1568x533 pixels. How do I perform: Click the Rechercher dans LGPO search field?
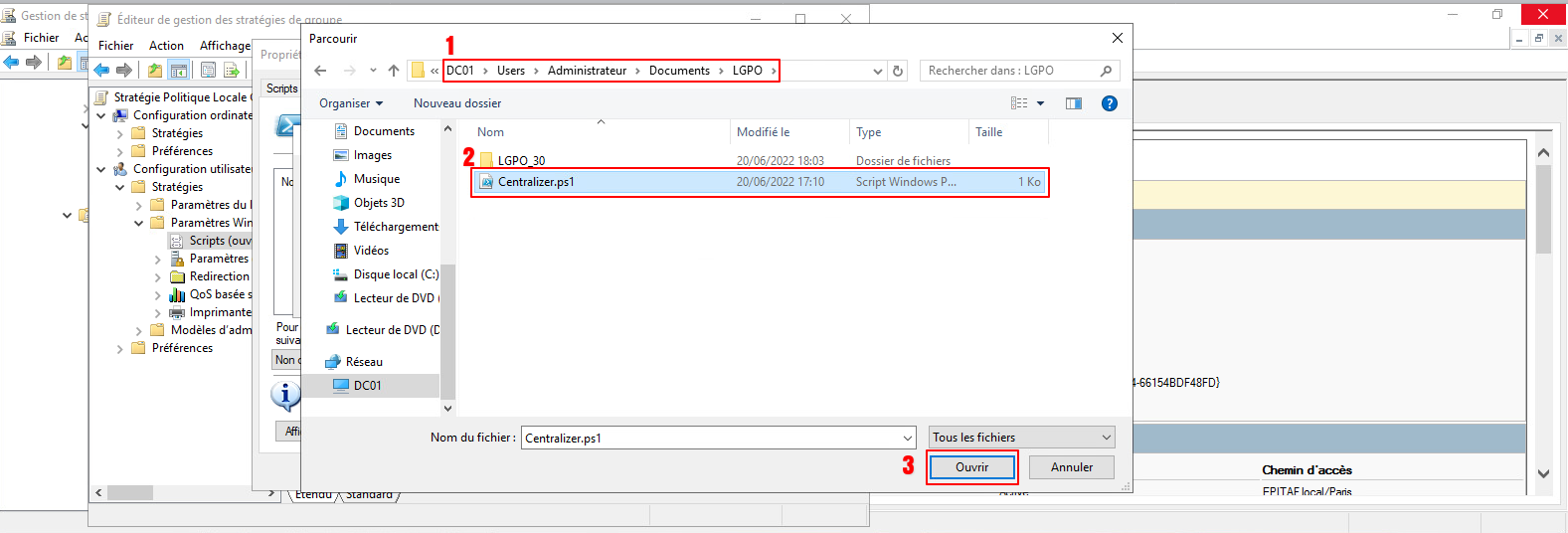click(x=1009, y=71)
